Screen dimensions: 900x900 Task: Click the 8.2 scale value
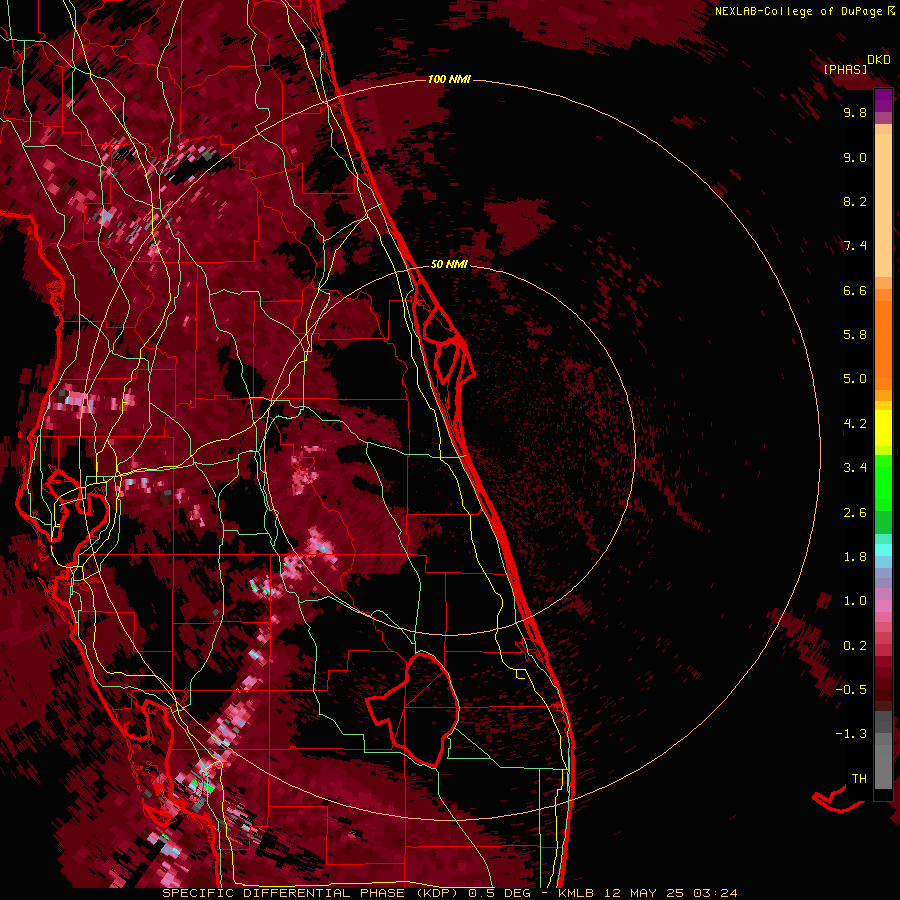(855, 201)
